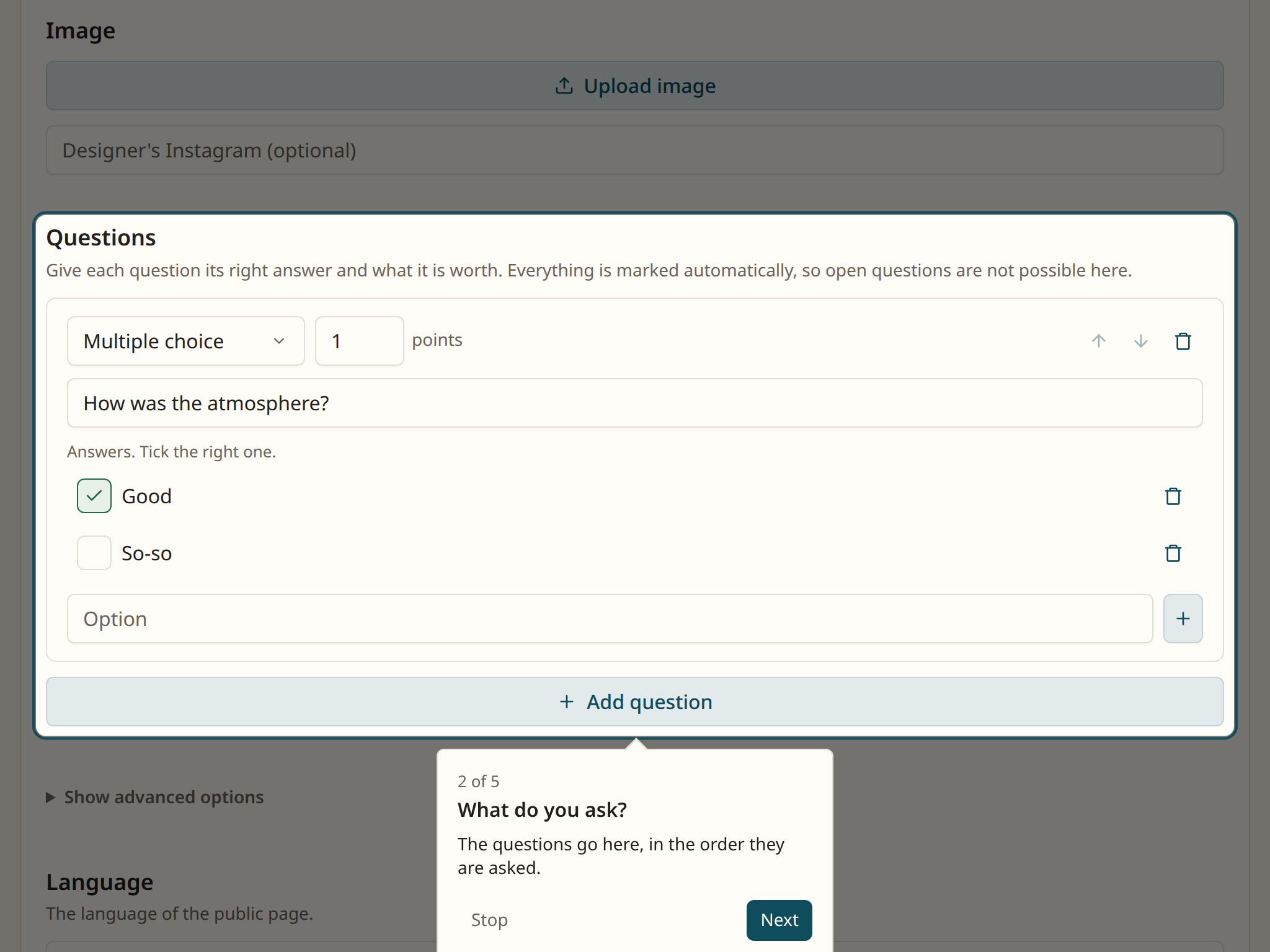Remove the 'So-so' answer option
Viewport: 1270px width, 952px height.
click(1173, 553)
